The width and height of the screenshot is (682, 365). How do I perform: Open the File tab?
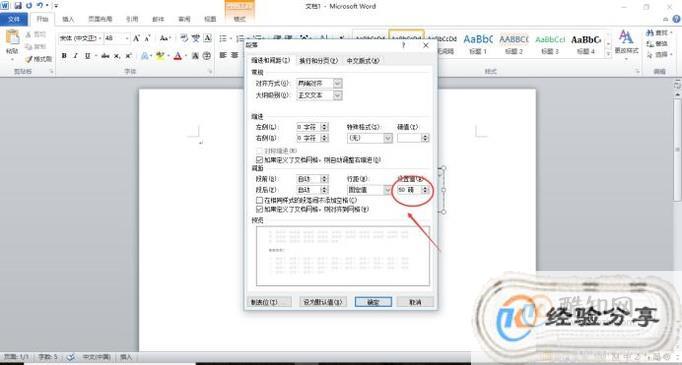pyautogui.click(x=14, y=19)
